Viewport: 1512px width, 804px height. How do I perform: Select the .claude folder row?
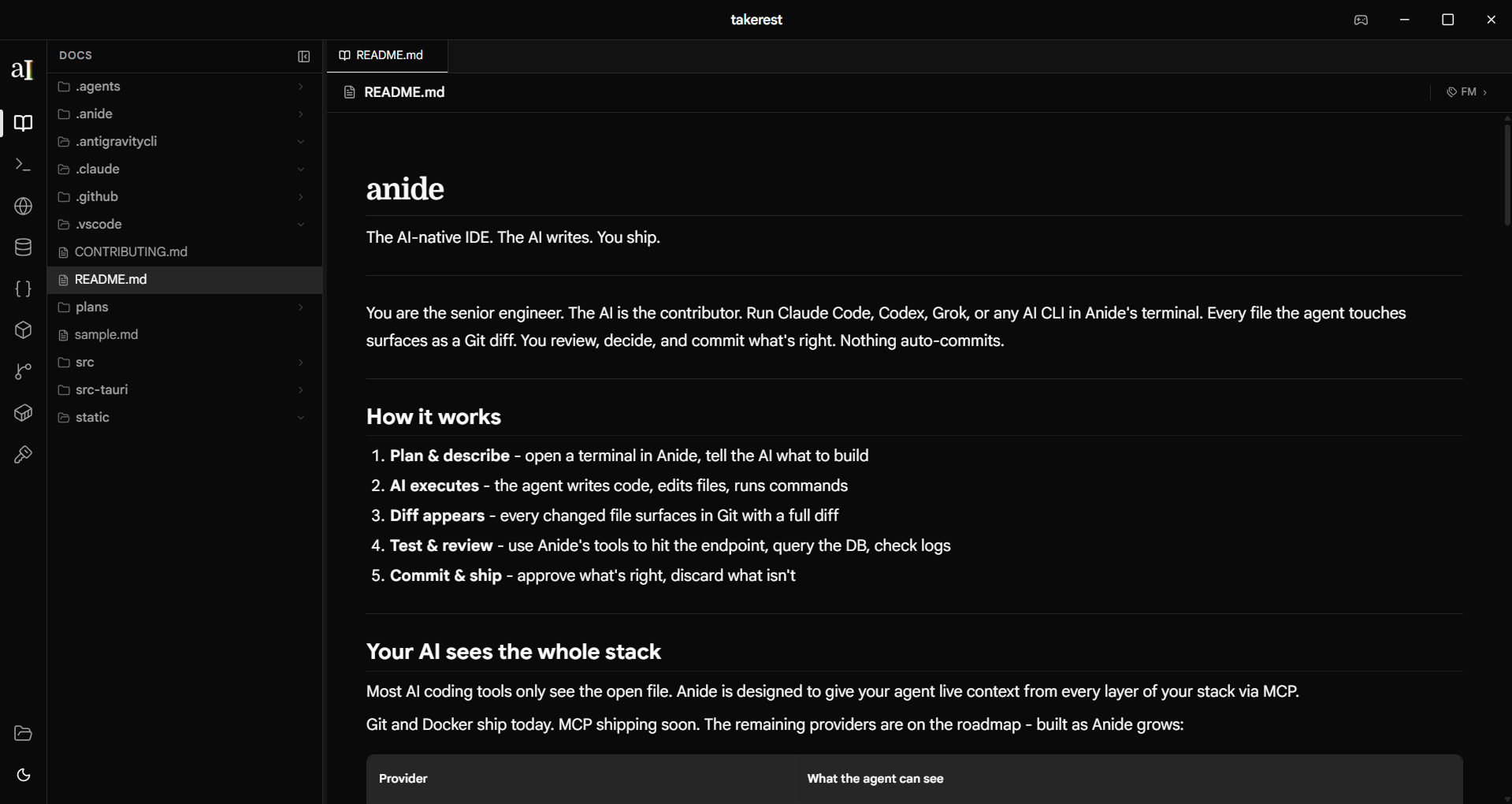(x=184, y=169)
